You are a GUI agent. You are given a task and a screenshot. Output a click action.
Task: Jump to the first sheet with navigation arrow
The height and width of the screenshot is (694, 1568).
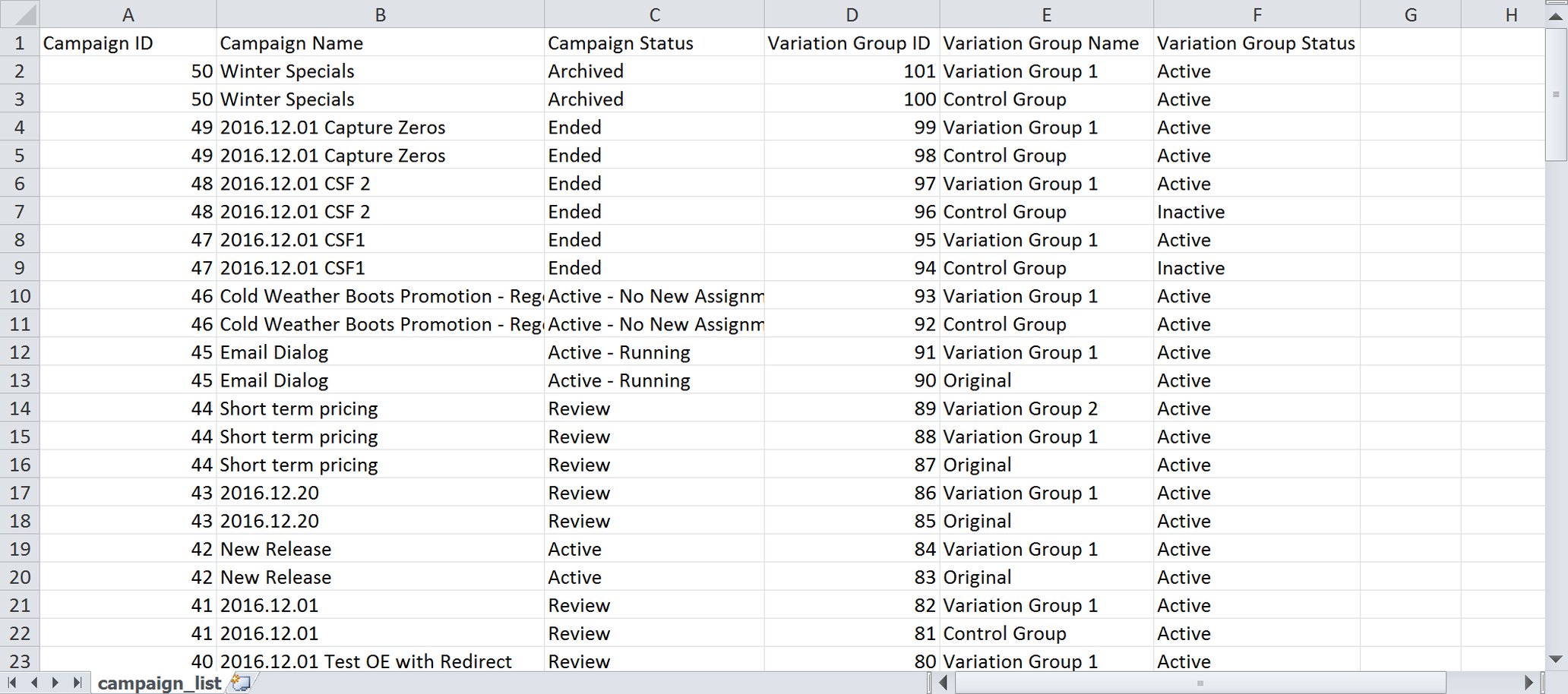[x=12, y=683]
